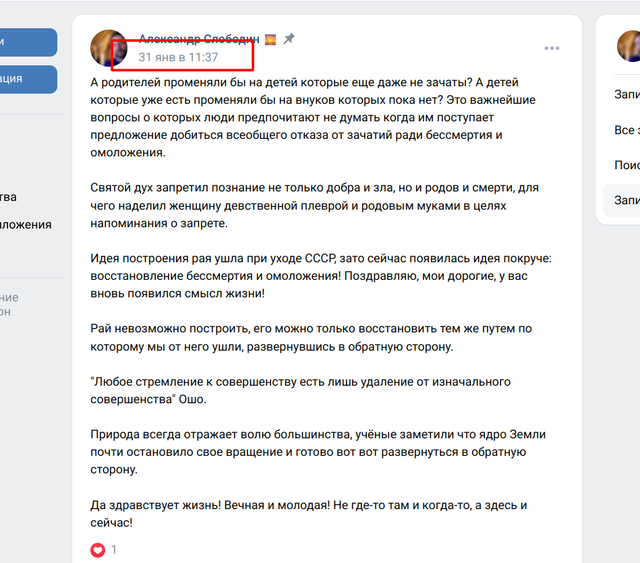The width and height of the screenshot is (640, 563).
Task: Click the Osho quote paragraph in the post
Action: point(300,391)
